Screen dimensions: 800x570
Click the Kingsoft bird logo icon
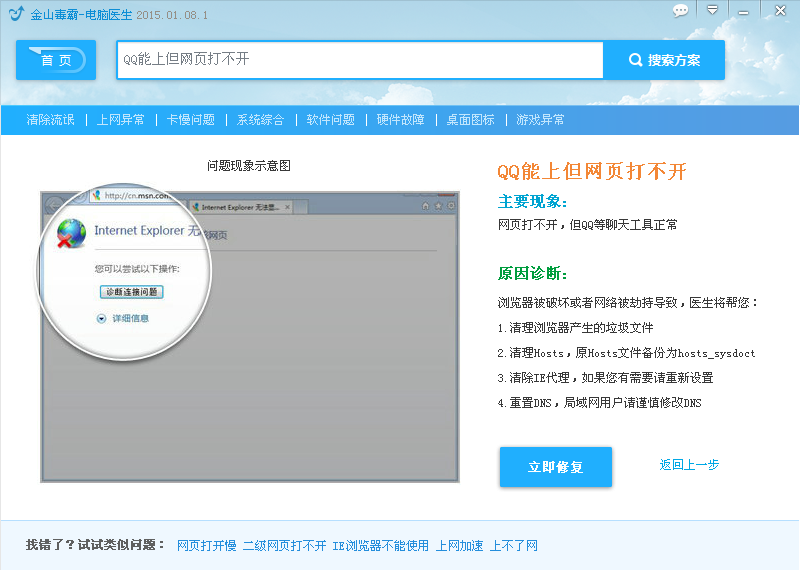pyautogui.click(x=16, y=13)
